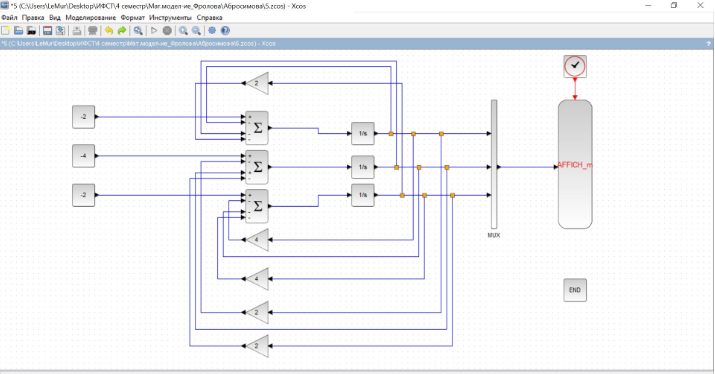The height and width of the screenshot is (374, 715).
Task: Click the Save As toolbar icon
Action: tap(60, 31)
